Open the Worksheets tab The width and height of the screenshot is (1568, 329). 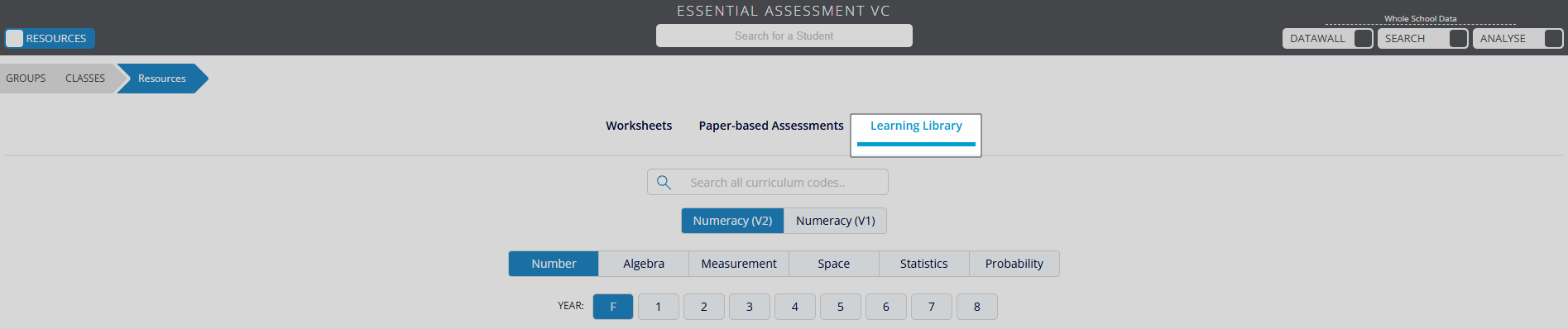coord(639,126)
